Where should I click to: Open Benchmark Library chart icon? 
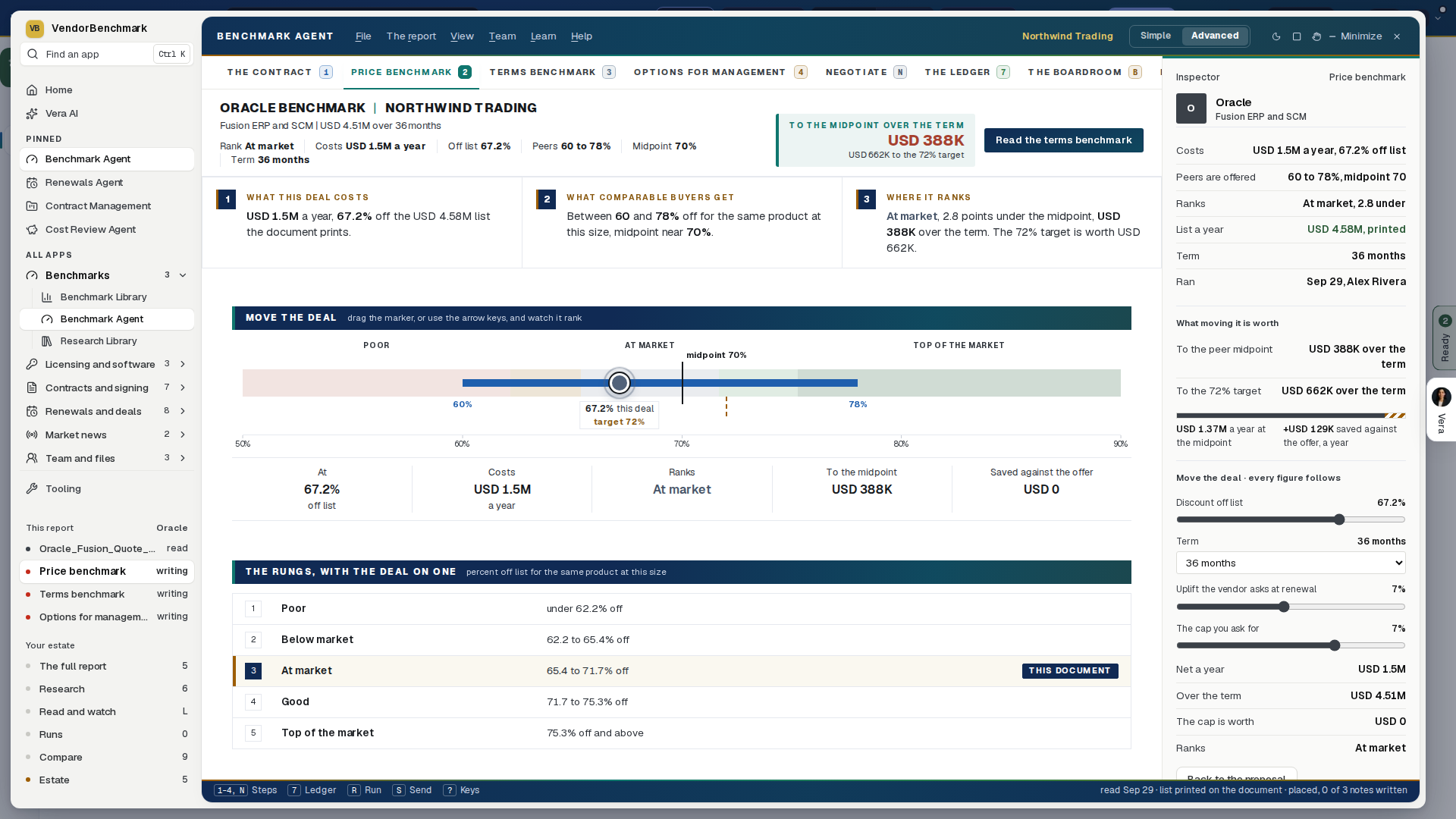[47, 297]
